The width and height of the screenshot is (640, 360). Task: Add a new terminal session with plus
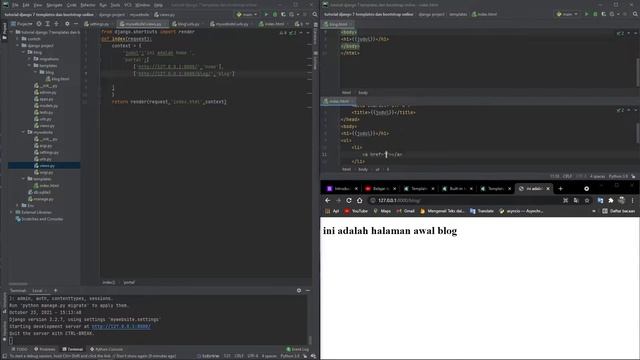56,291
